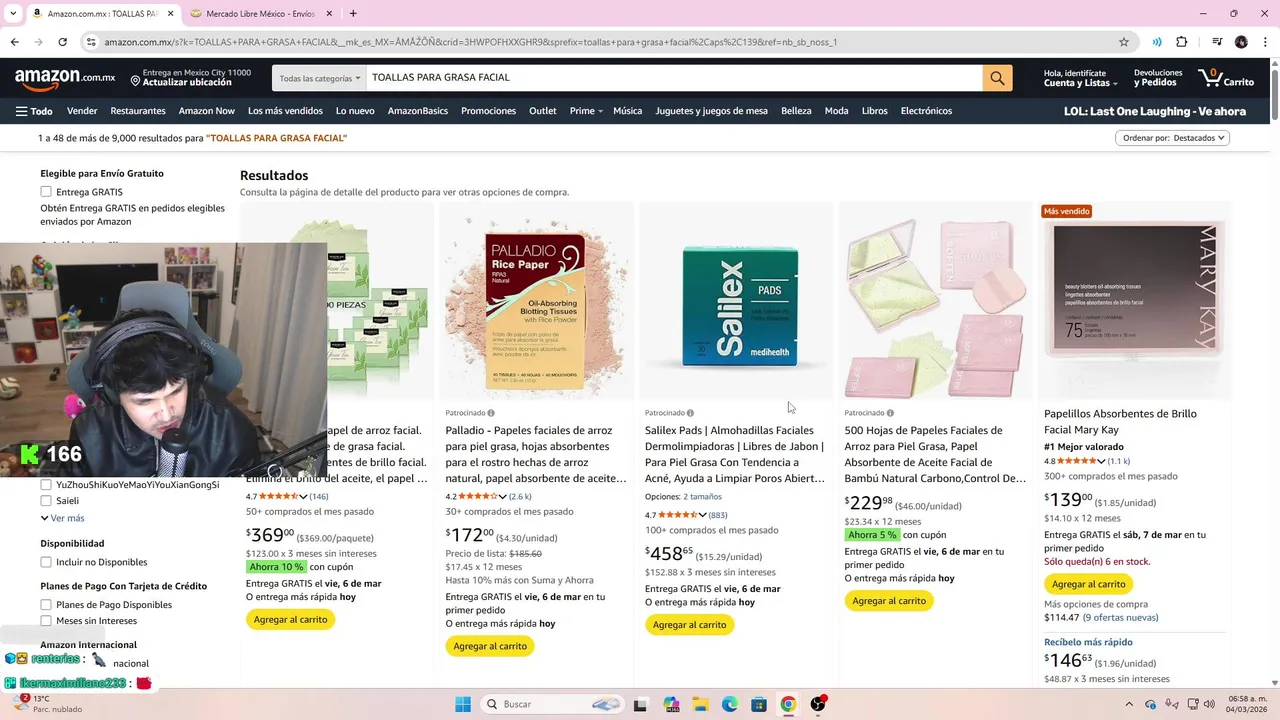Bookmark this page with the star icon
The width and height of the screenshot is (1280, 720).
pyautogui.click(x=1124, y=42)
